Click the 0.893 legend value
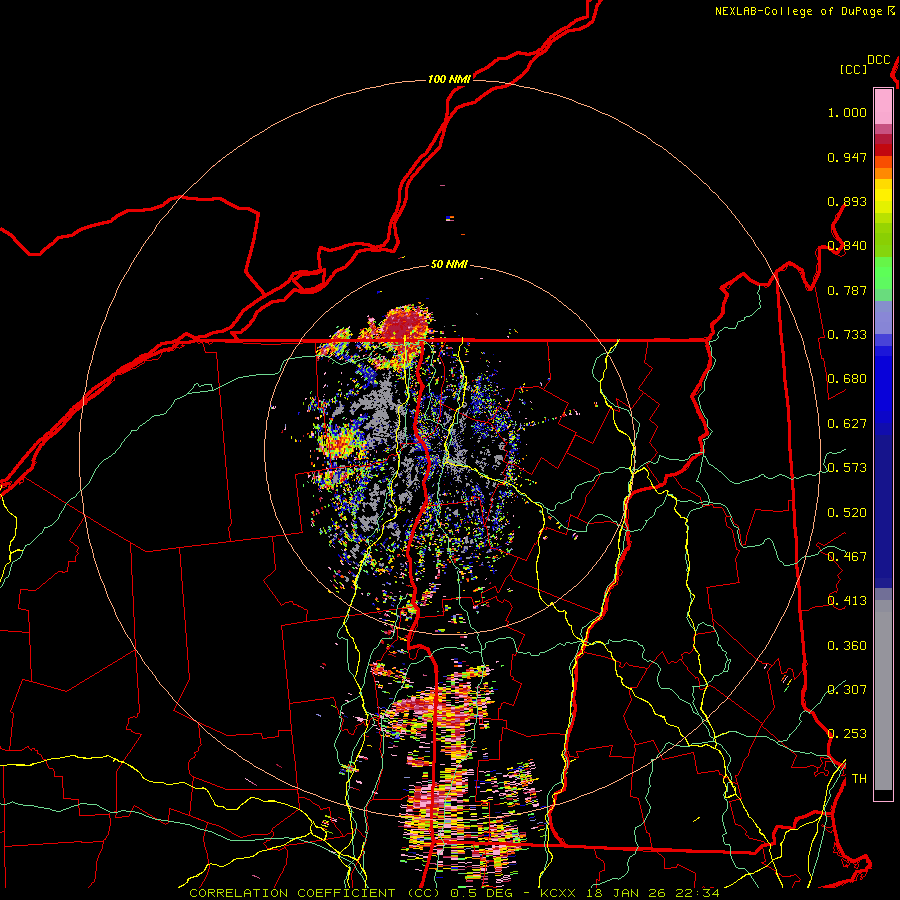The height and width of the screenshot is (900, 900). (x=847, y=201)
